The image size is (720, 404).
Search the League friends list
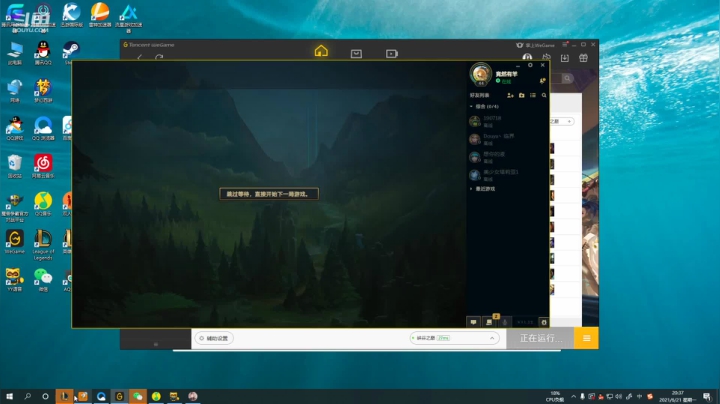click(544, 95)
